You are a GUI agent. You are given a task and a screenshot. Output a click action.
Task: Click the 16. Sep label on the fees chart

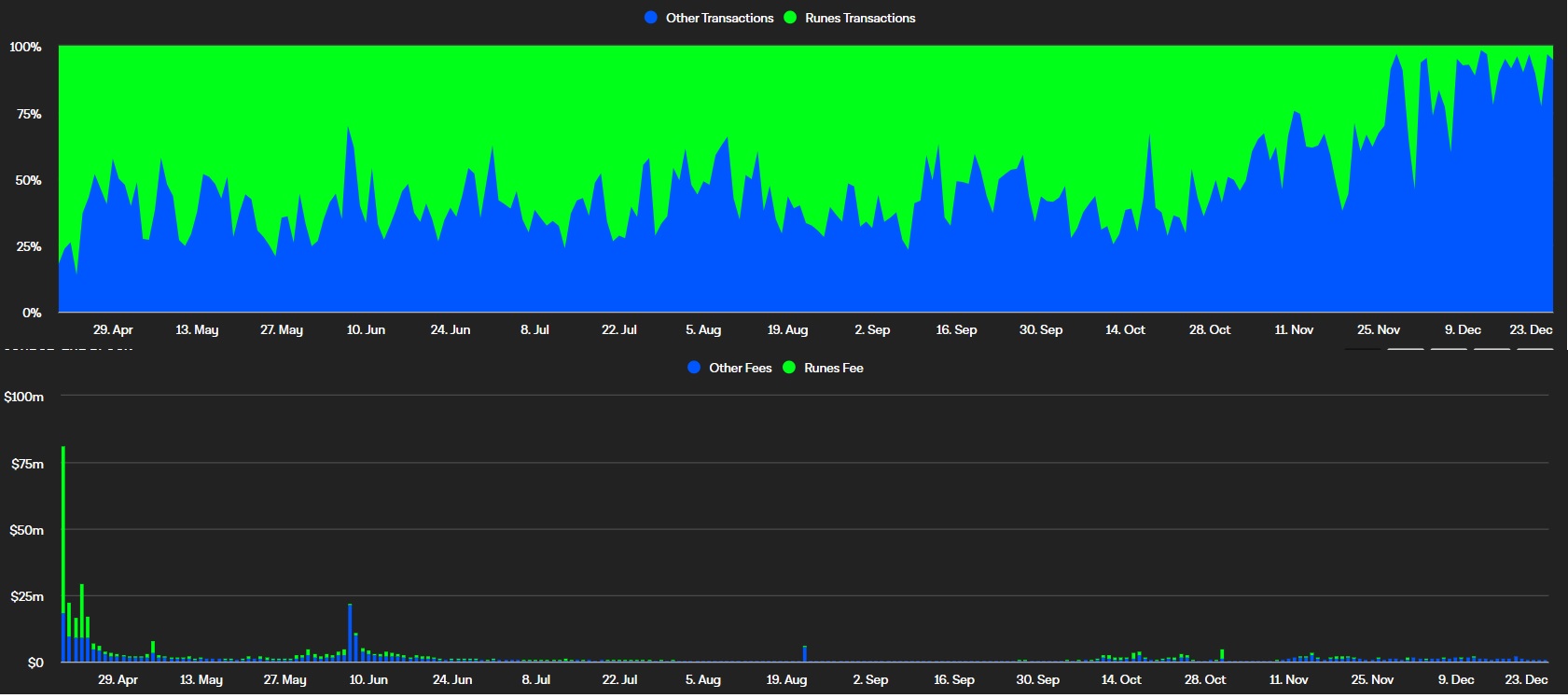pyautogui.click(x=953, y=679)
